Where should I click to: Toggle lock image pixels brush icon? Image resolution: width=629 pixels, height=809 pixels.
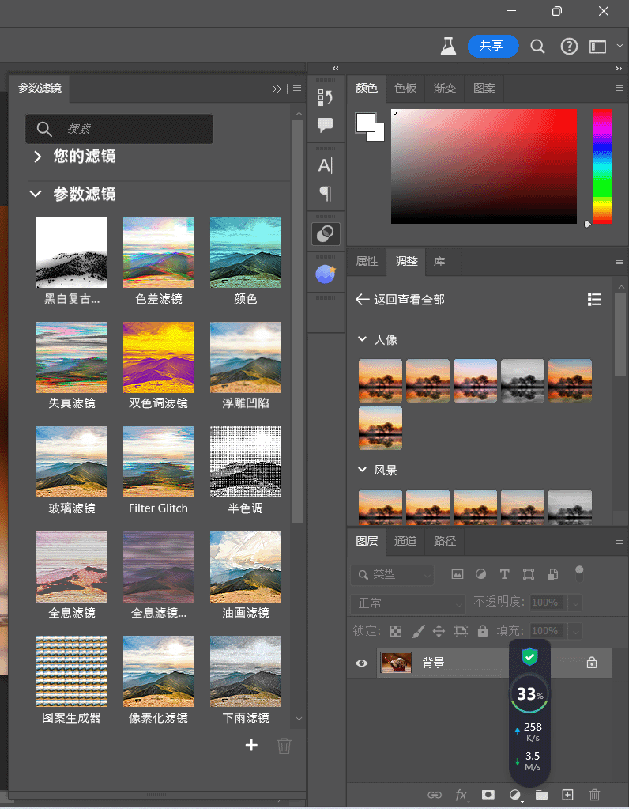418,630
